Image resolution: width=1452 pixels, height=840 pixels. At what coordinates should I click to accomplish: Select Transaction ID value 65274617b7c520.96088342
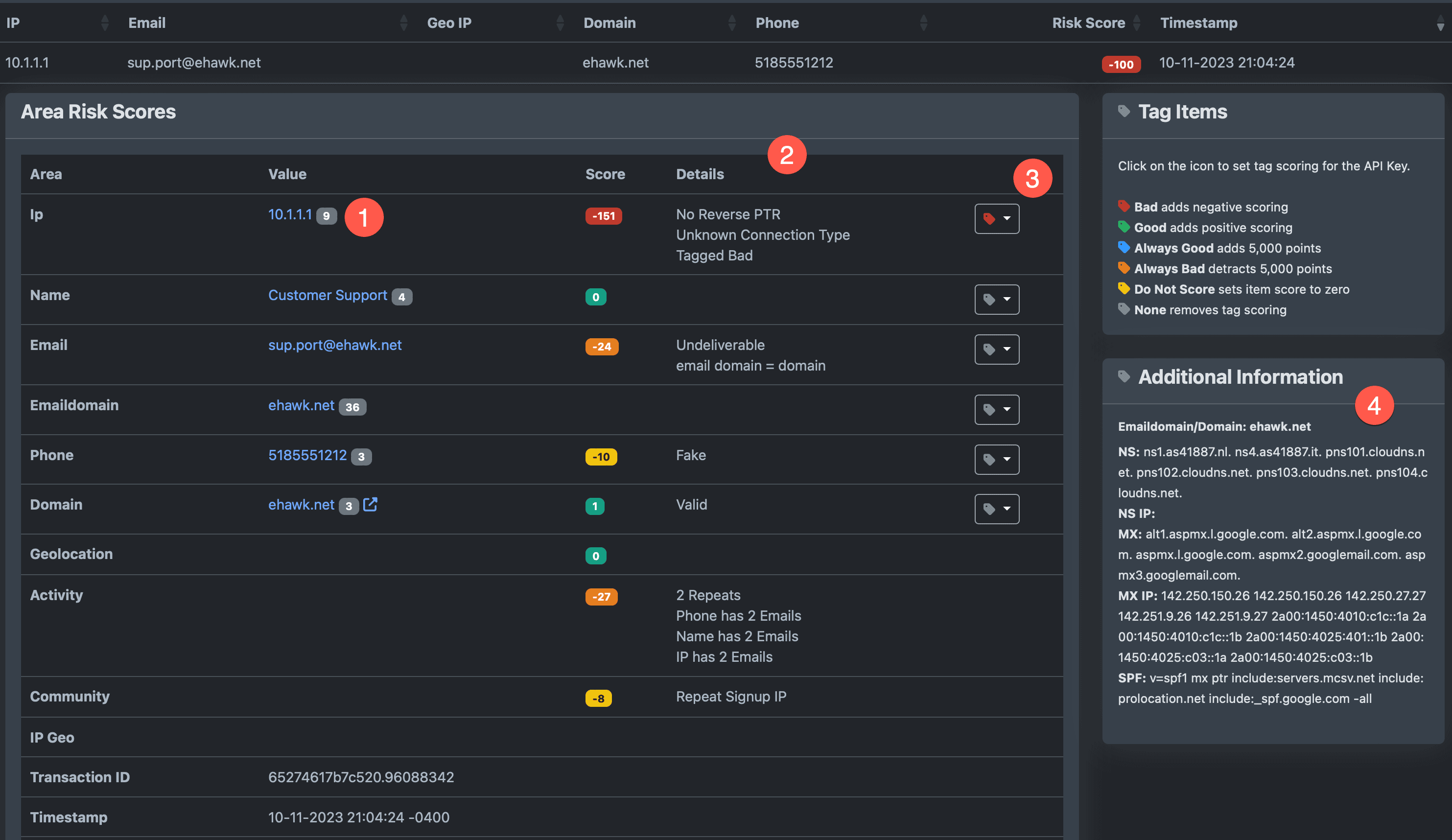click(x=361, y=777)
